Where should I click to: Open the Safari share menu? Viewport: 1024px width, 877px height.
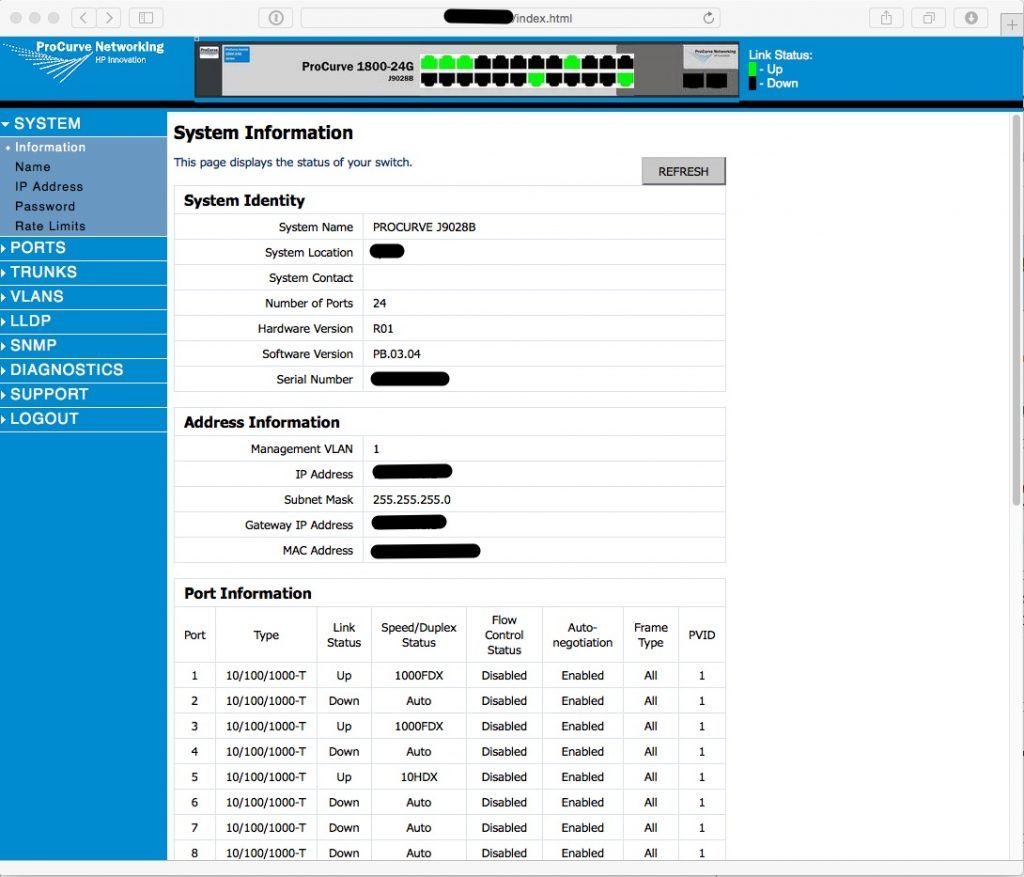click(886, 18)
